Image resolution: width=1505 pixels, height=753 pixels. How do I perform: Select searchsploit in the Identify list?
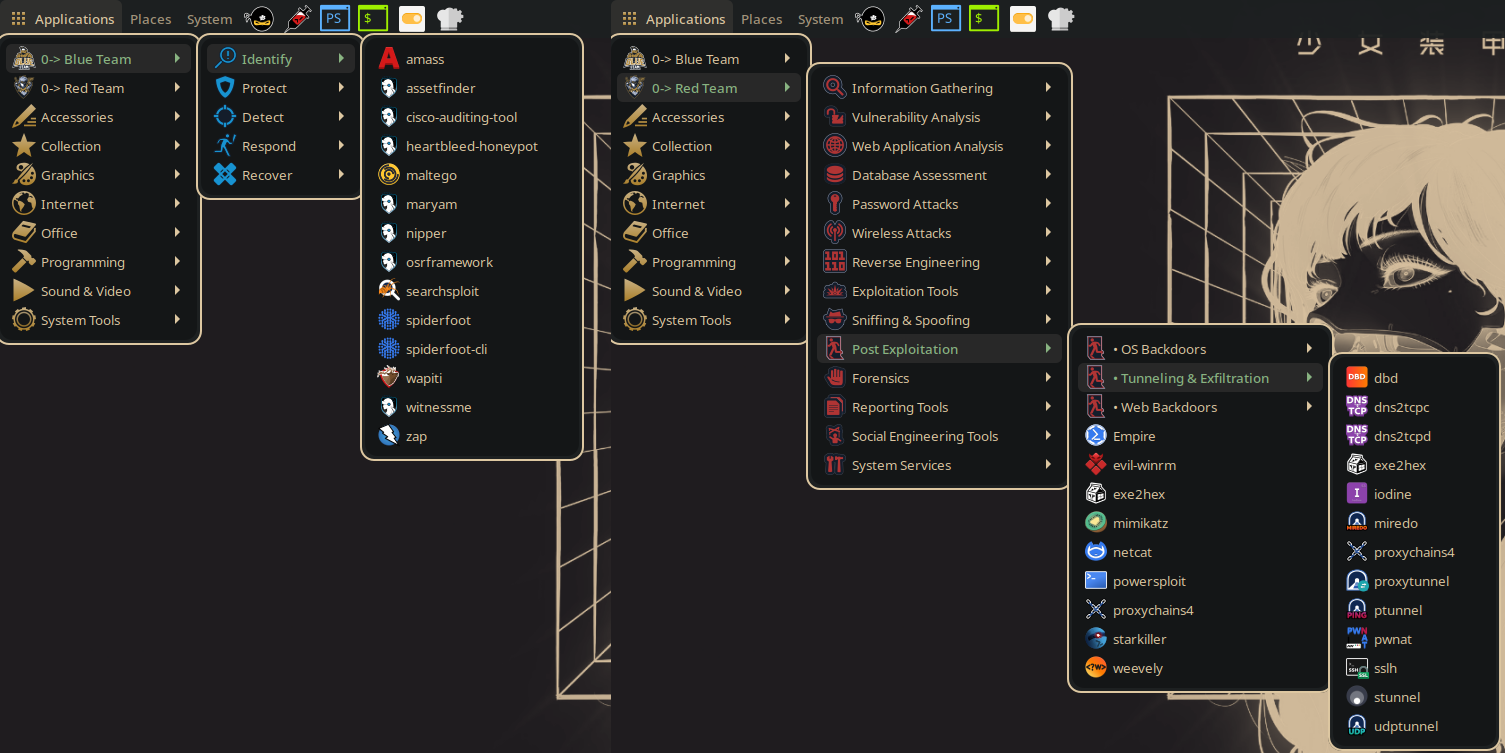(x=441, y=290)
